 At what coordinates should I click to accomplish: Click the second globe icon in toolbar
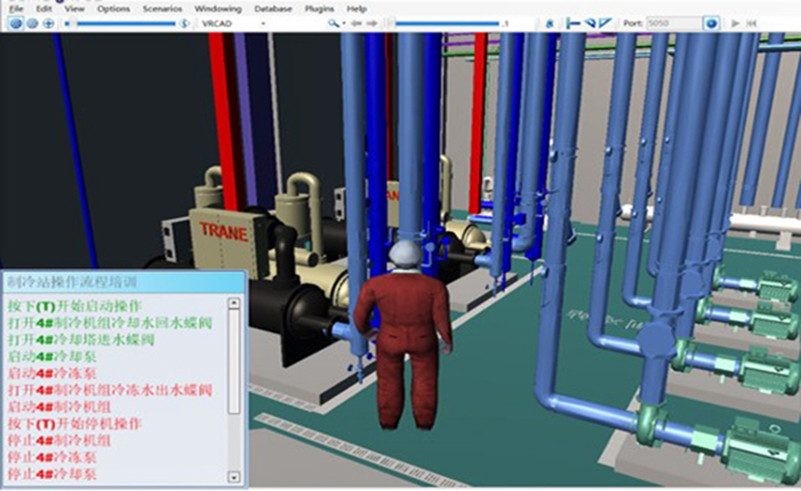pos(32,22)
